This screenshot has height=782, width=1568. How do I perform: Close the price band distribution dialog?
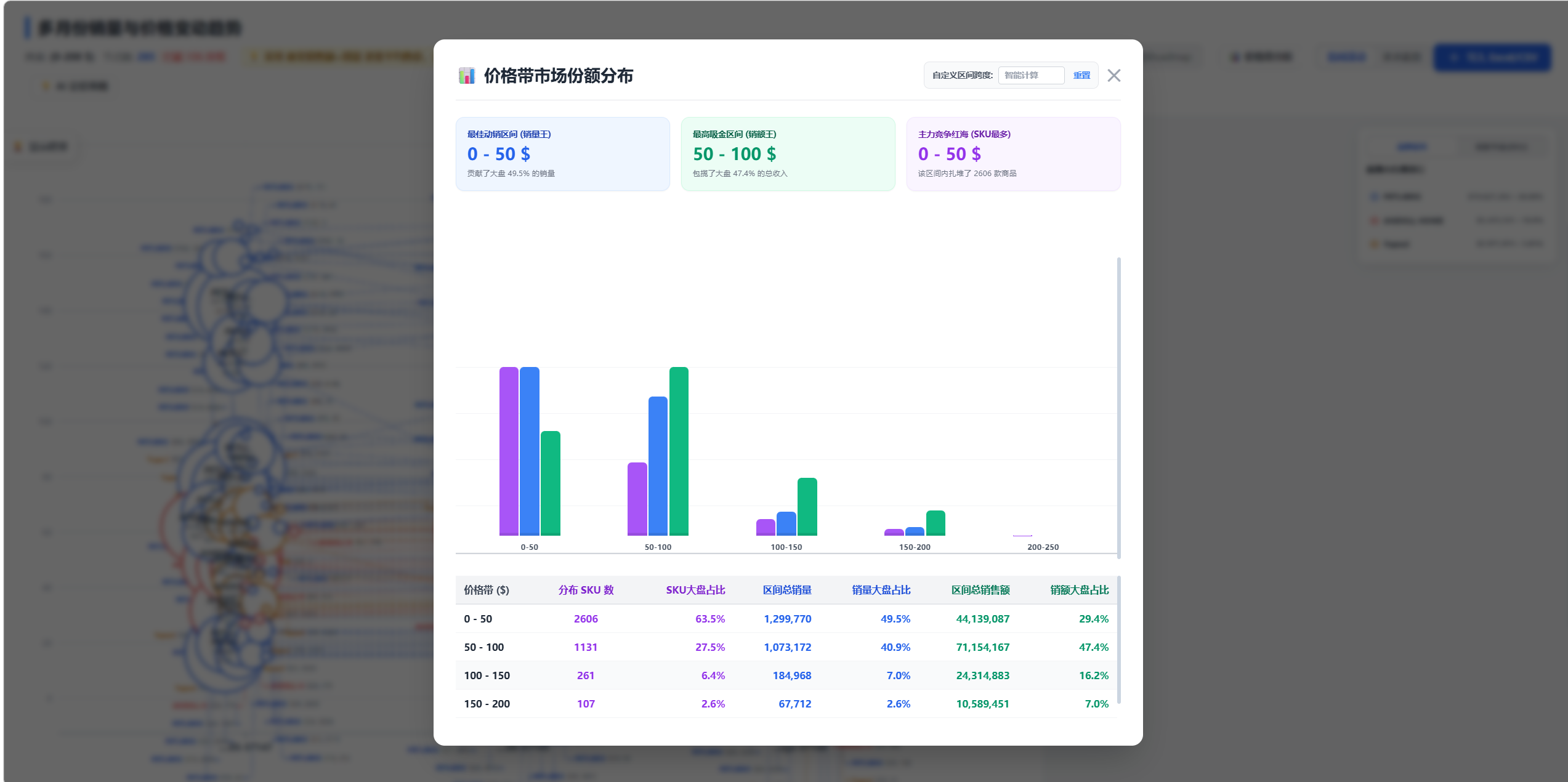1113,76
